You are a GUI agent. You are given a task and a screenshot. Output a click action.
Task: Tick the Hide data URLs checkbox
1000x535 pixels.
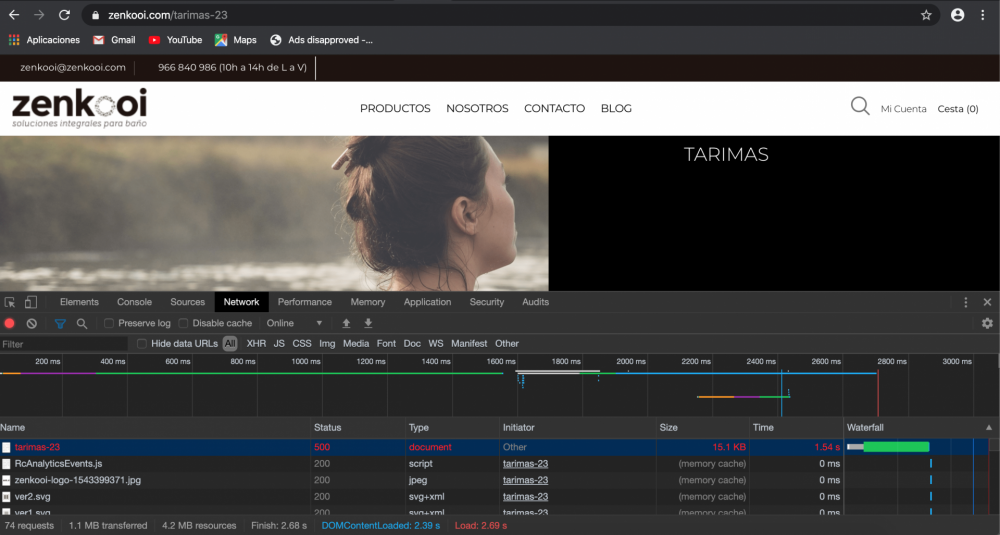[142, 344]
